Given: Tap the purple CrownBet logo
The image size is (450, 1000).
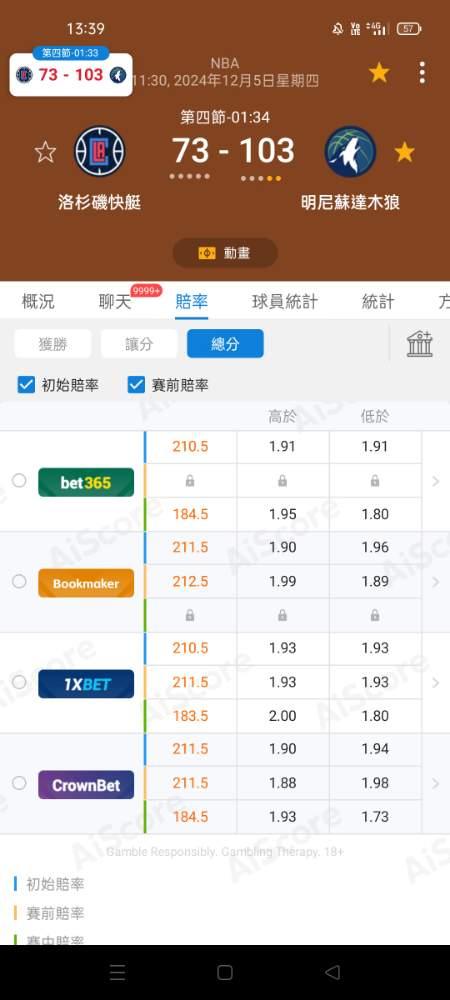Looking at the screenshot, I should pos(86,785).
